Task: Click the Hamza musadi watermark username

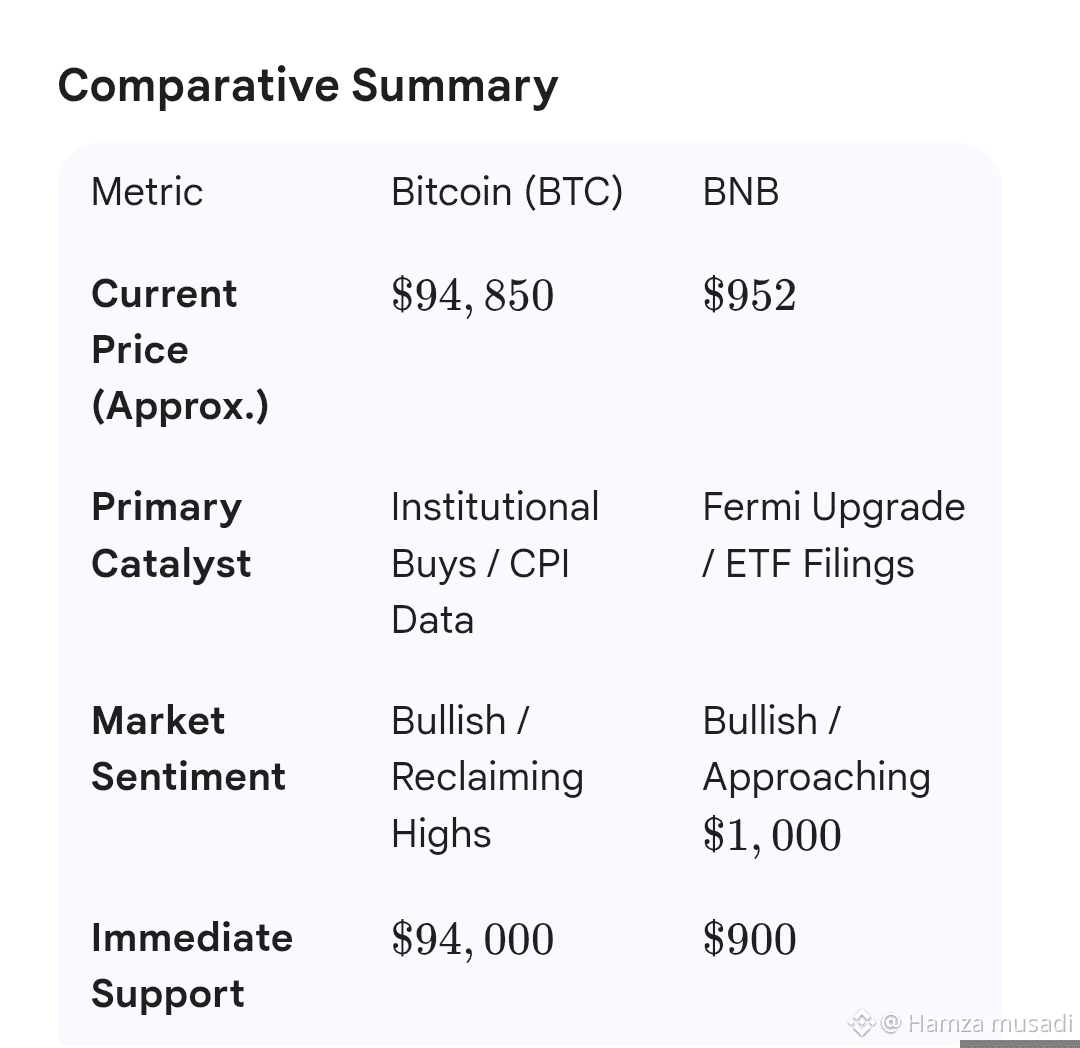Action: pyautogui.click(x=990, y=1023)
